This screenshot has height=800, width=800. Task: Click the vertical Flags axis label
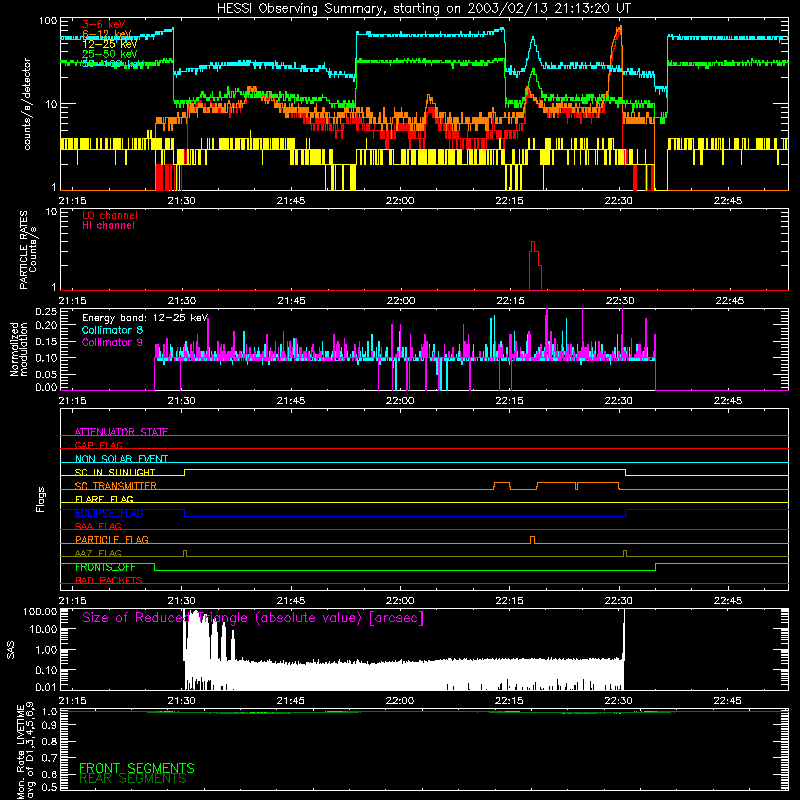pyautogui.click(x=40, y=499)
